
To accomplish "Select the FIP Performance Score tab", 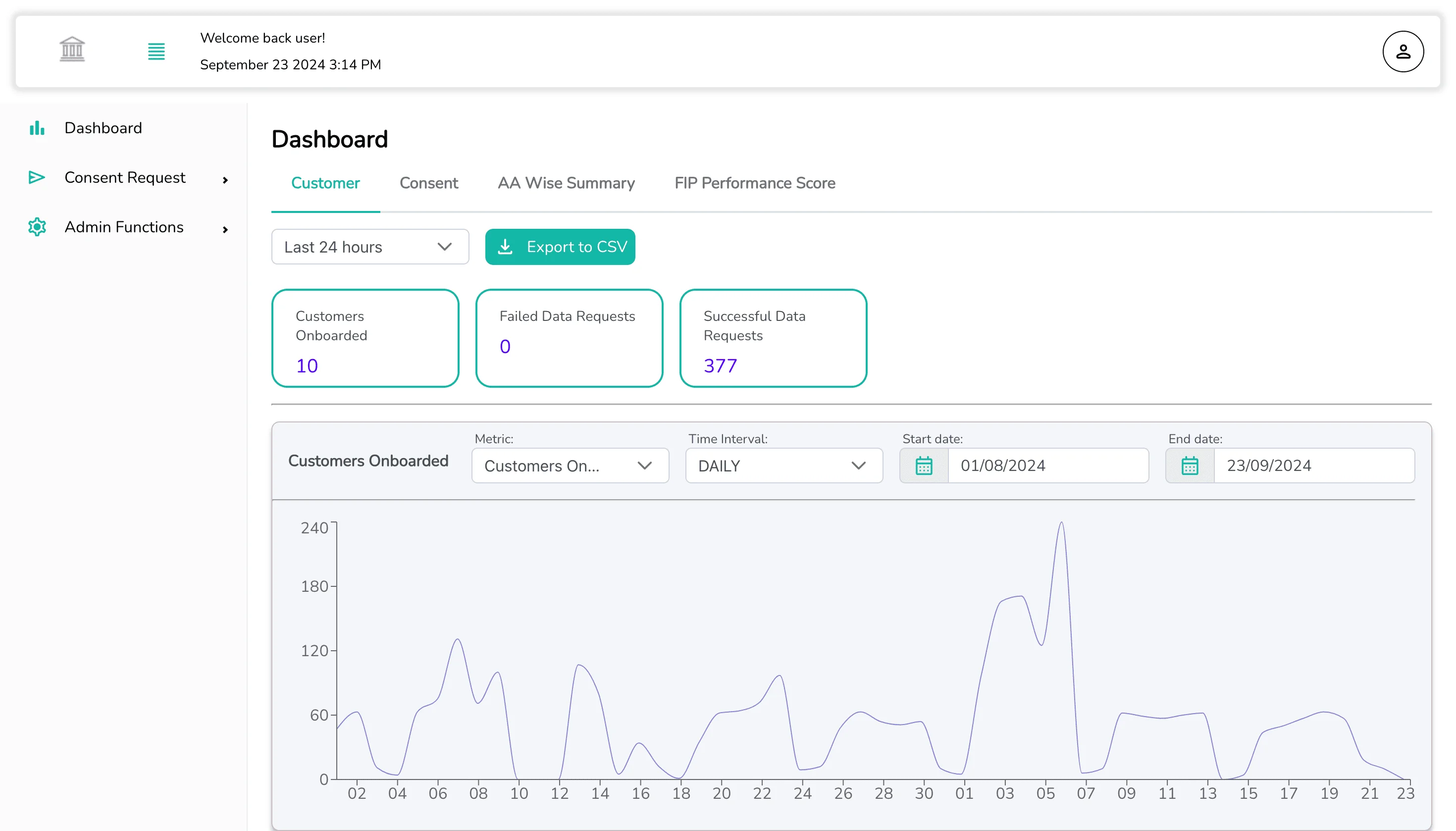I will (755, 183).
